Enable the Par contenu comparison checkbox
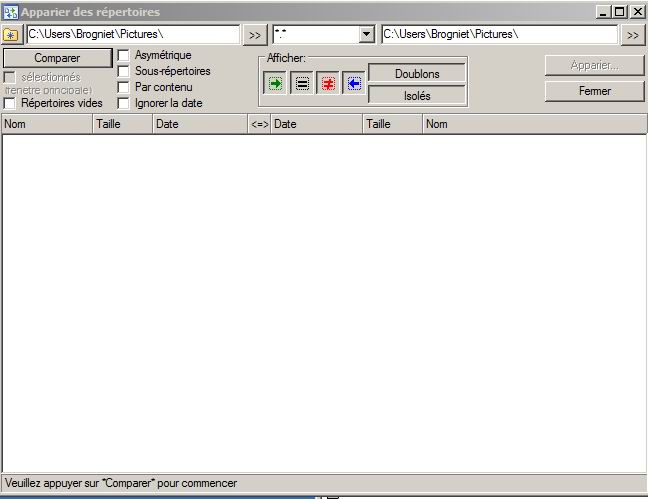 point(124,88)
